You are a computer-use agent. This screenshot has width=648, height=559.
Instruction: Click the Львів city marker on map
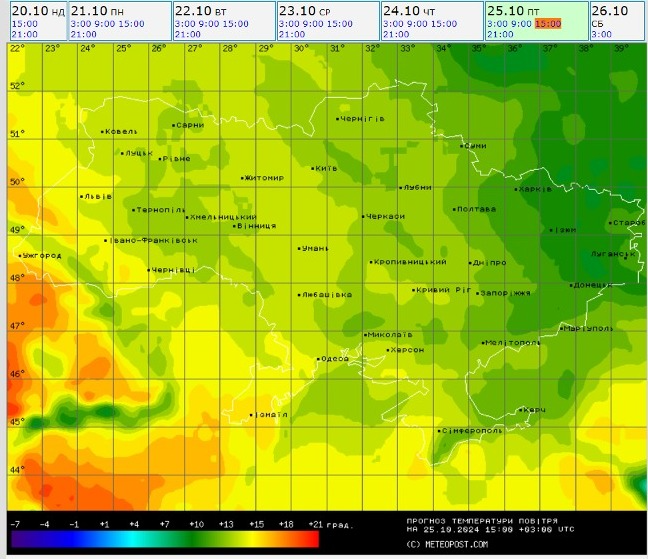tap(82, 196)
